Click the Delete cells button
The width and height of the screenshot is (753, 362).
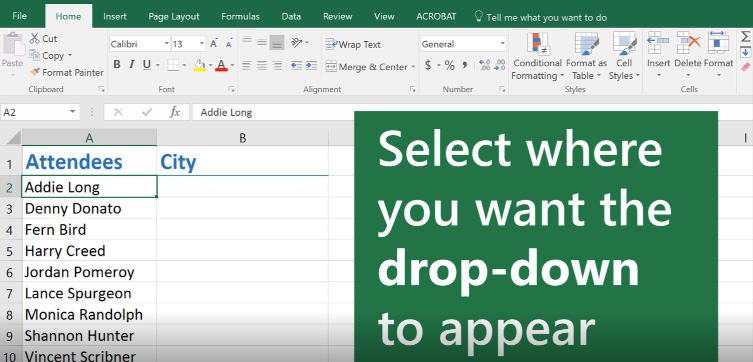point(688,56)
